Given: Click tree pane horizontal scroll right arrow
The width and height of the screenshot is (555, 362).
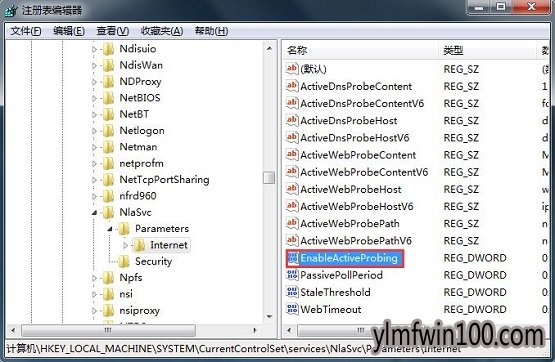Looking at the screenshot, I should pyautogui.click(x=255, y=330).
